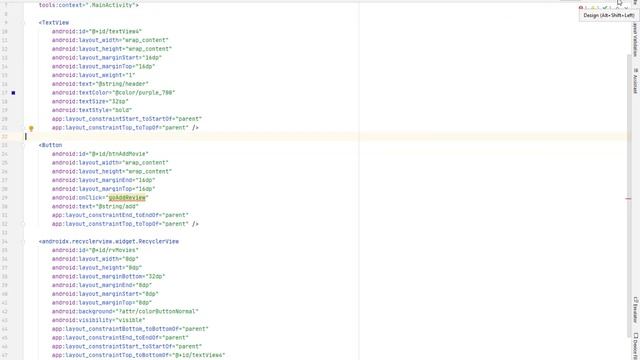Click the textSize 32sp line
The height and width of the screenshot is (360, 640).
90,102
